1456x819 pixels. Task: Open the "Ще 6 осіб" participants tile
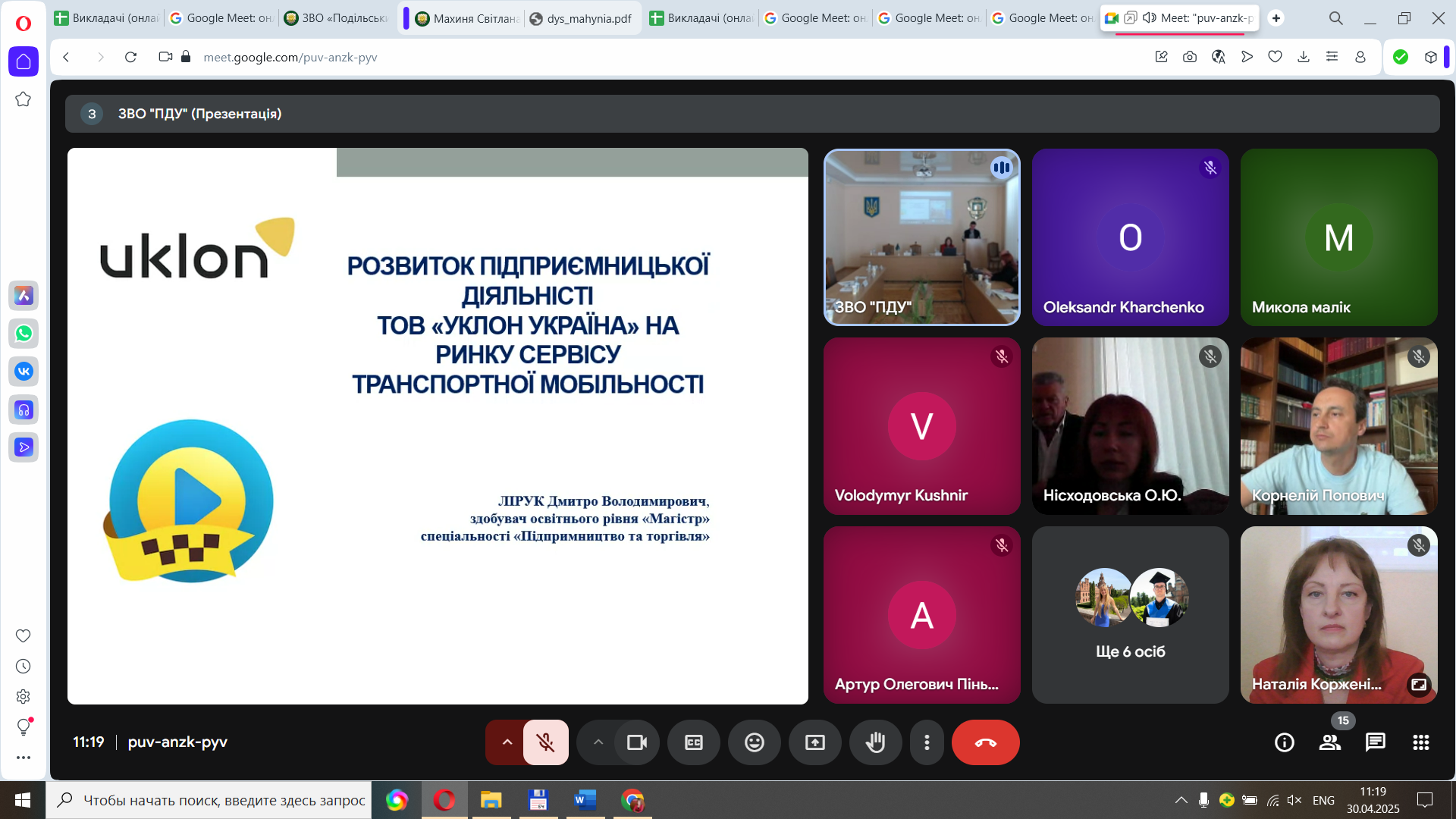(1130, 615)
